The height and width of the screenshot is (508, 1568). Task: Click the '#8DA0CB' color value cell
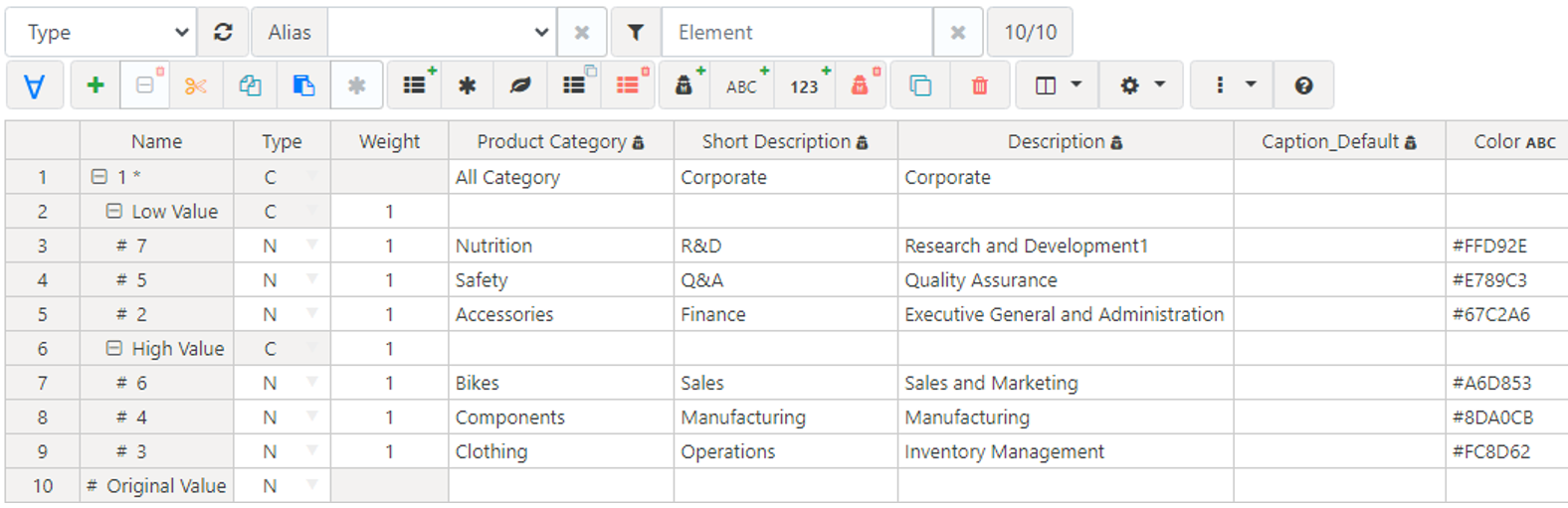1507,418
